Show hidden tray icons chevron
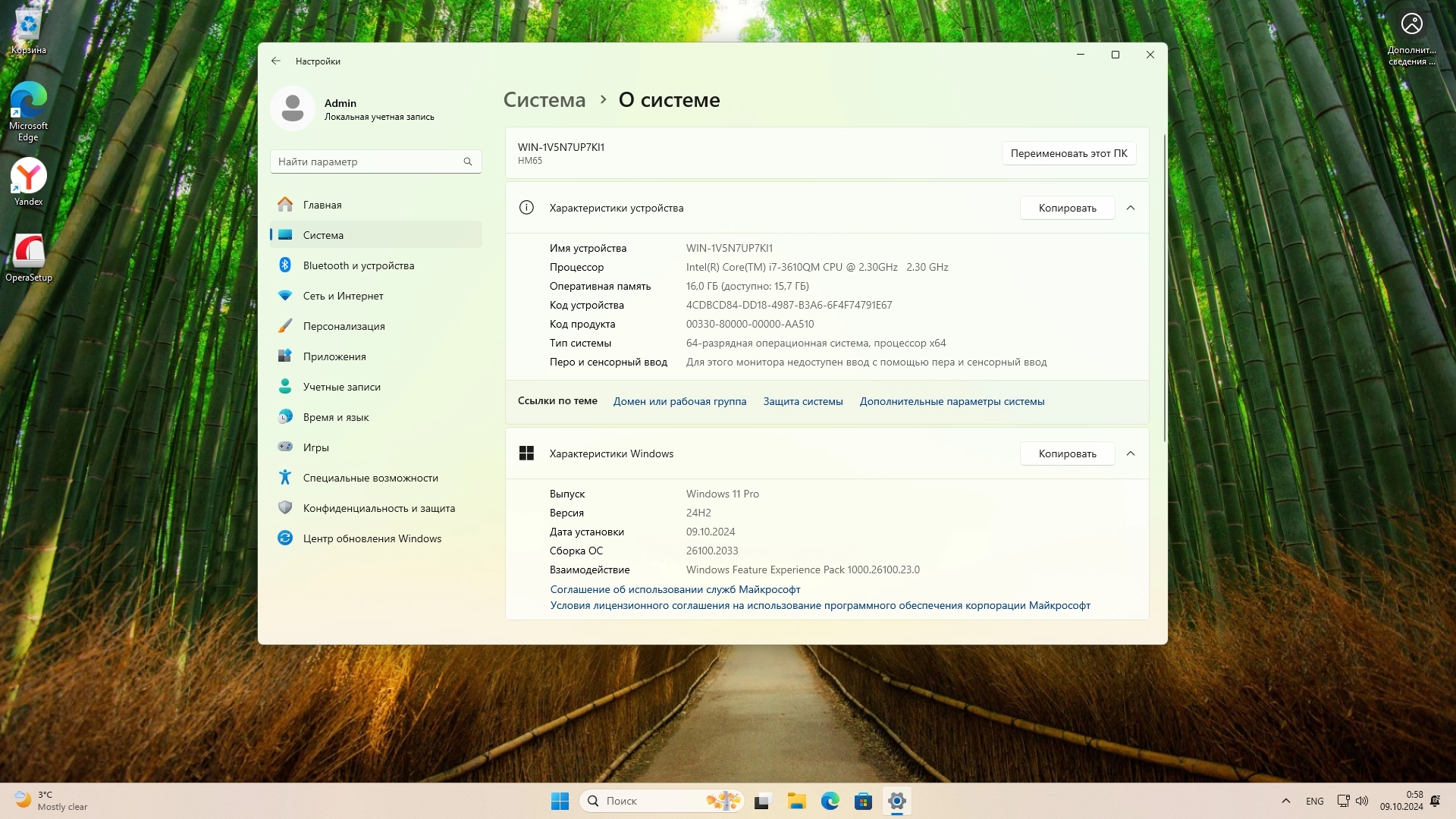 (1285, 801)
